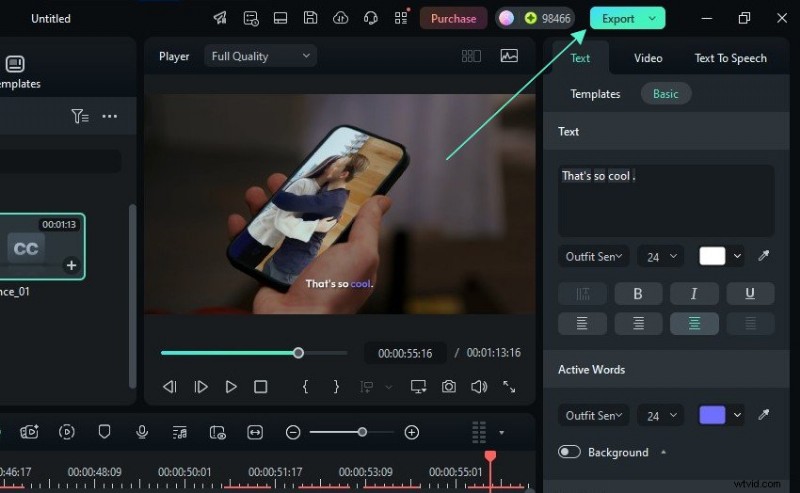Switch to the Video tab
This screenshot has width=800, height=493.
648,58
